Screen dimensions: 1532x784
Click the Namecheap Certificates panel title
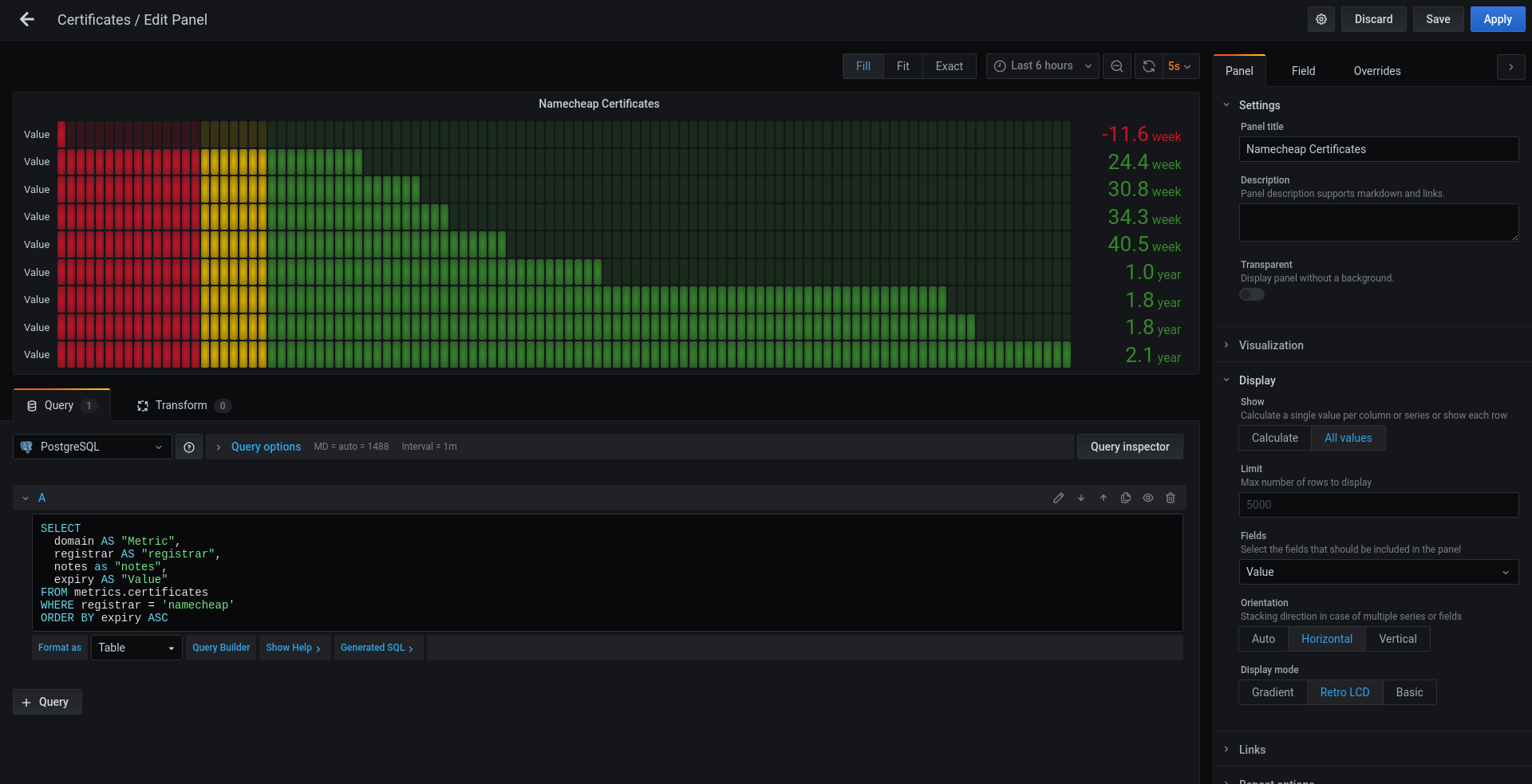coord(599,104)
